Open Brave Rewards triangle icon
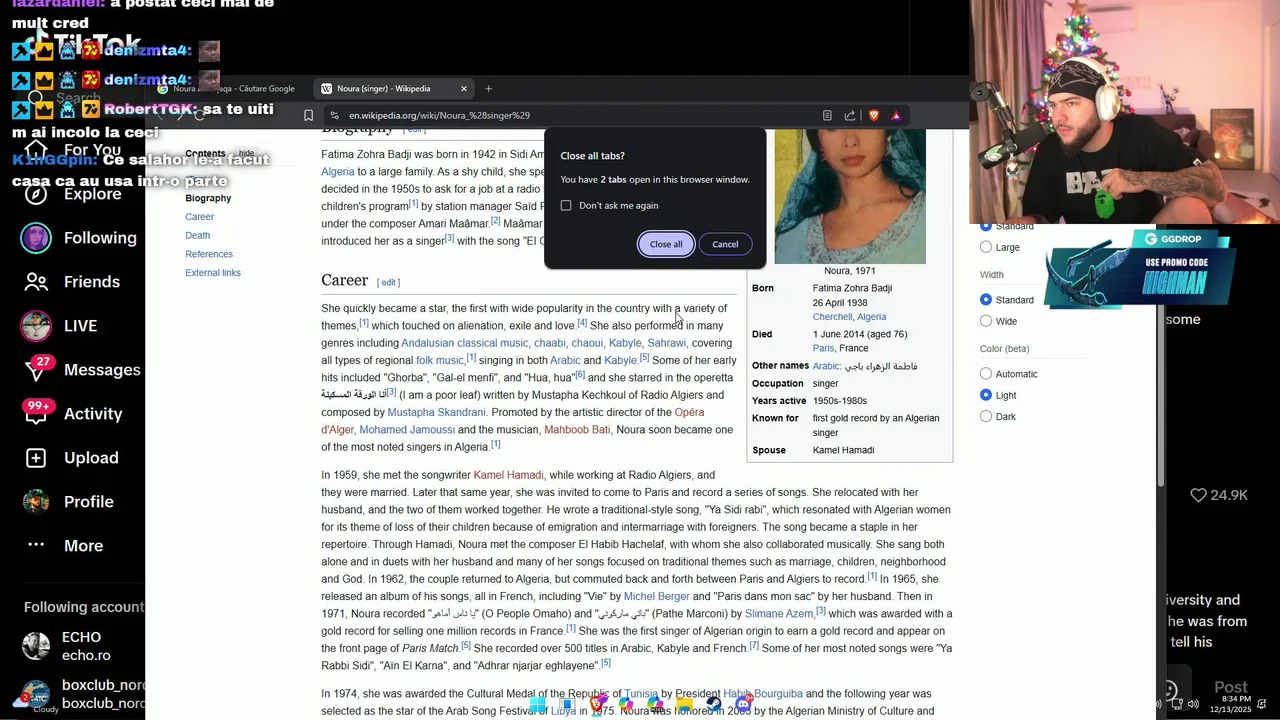1280x720 pixels. (x=896, y=115)
